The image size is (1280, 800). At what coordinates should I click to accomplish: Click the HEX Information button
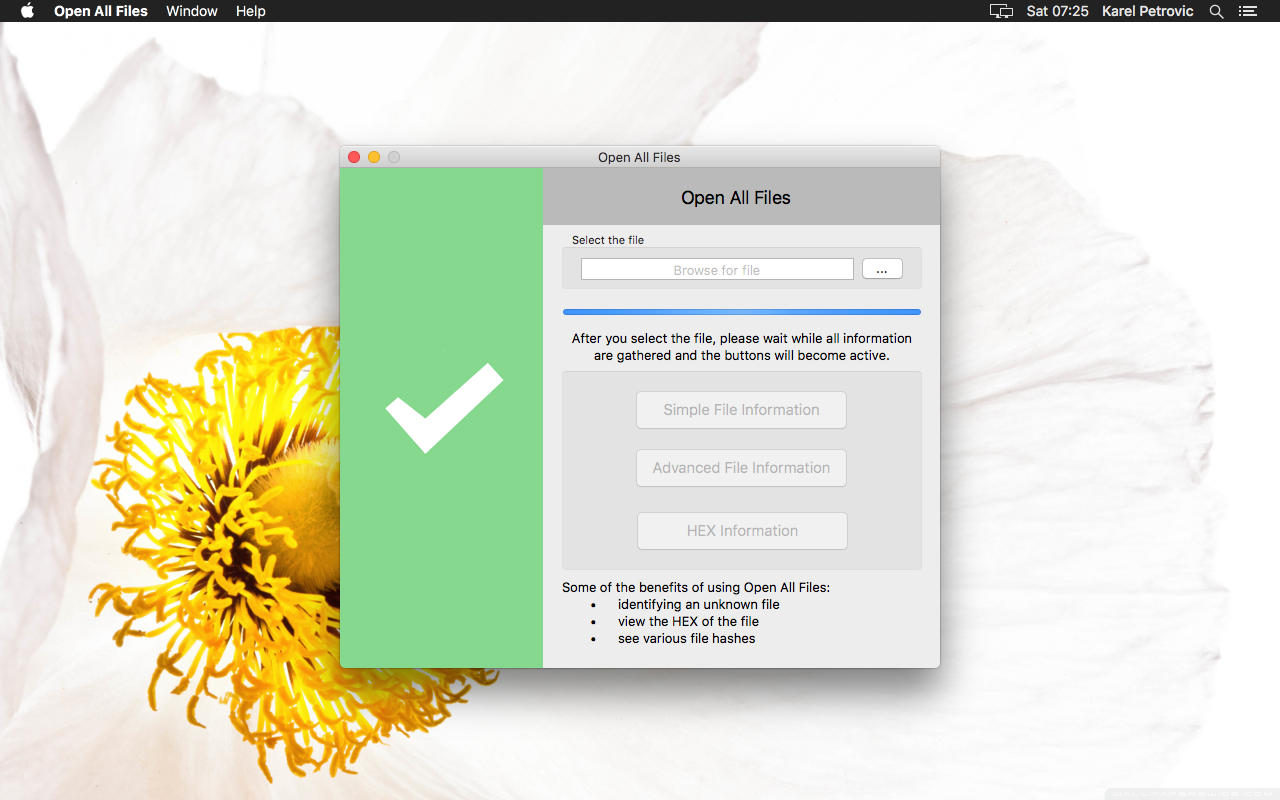pyautogui.click(x=741, y=531)
